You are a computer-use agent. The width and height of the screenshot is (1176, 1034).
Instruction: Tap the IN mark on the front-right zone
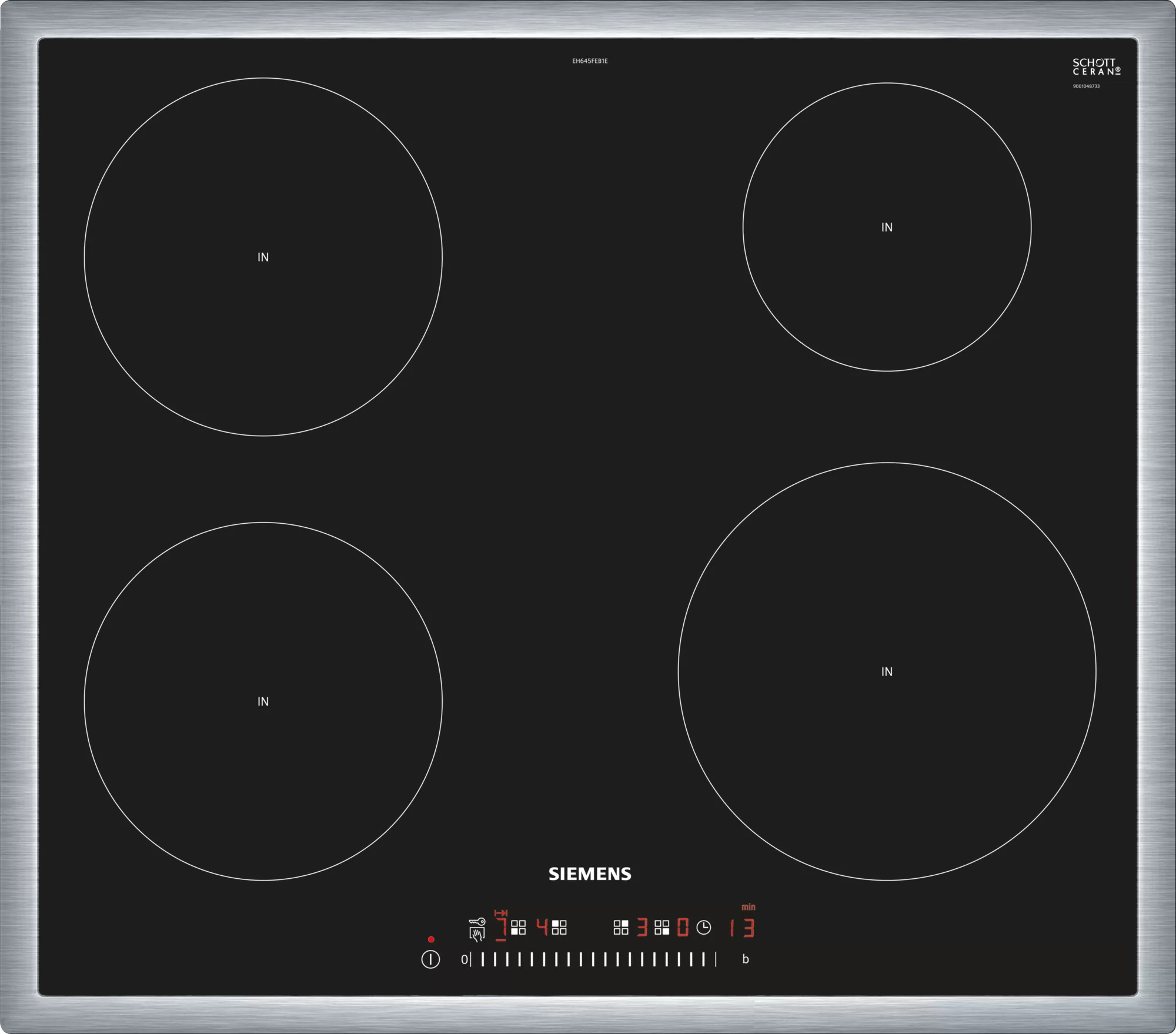886,670
